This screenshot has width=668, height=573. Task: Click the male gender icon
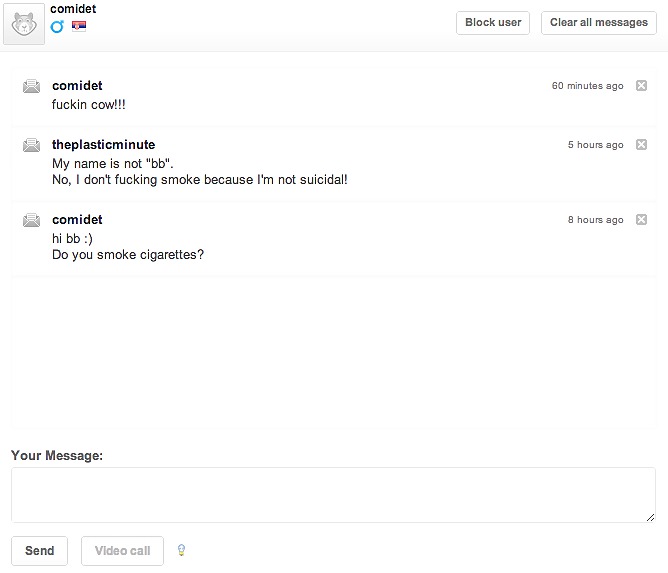pyautogui.click(x=57, y=27)
